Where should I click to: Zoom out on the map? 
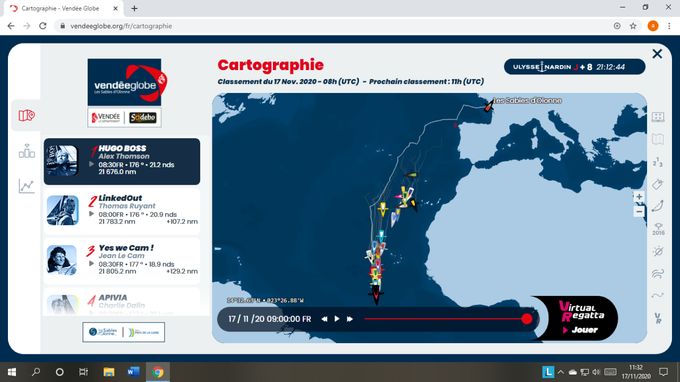[x=639, y=212]
